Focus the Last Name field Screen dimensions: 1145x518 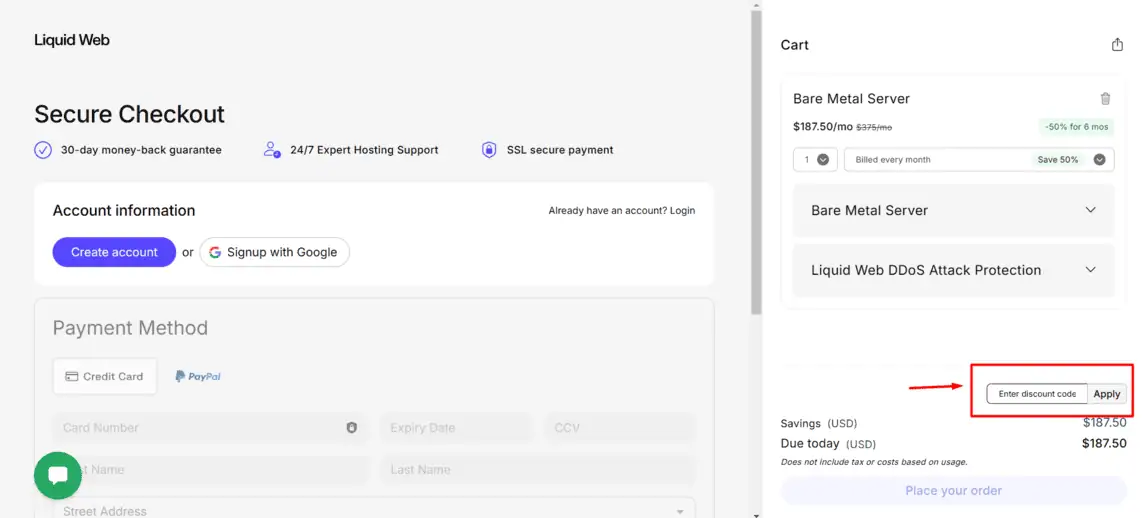tap(537, 470)
